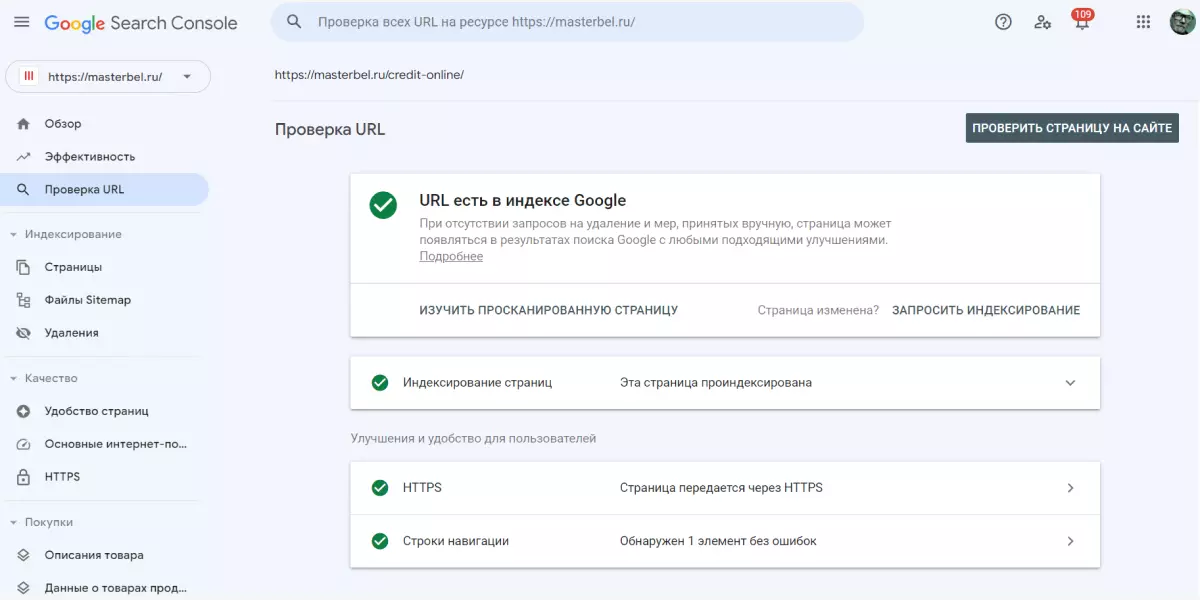Click green checkmark beside HTTPS row
Image resolution: width=1200 pixels, height=600 pixels.
(380, 488)
